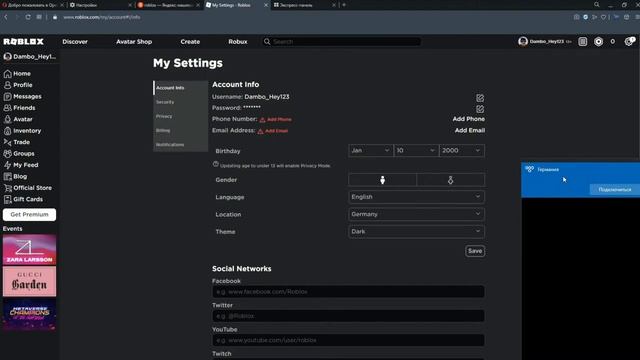Select the Notifications settings tab
Screen dimensions: 640x360
click(180, 144)
